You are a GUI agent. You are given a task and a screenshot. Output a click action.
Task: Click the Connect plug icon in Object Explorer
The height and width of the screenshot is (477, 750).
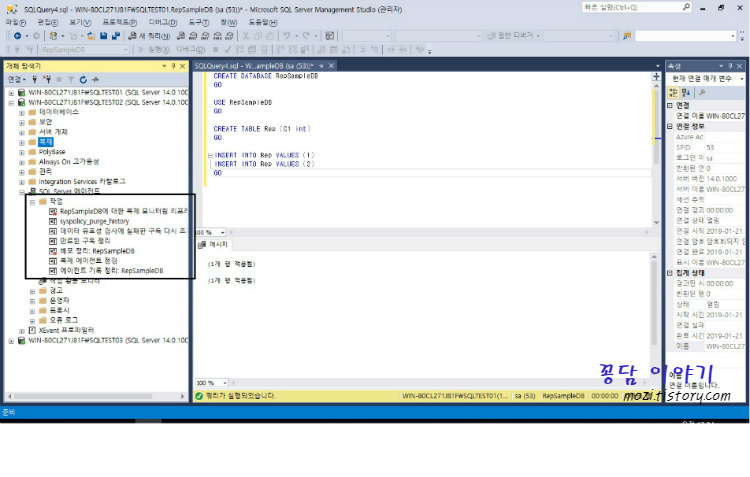tap(34, 79)
